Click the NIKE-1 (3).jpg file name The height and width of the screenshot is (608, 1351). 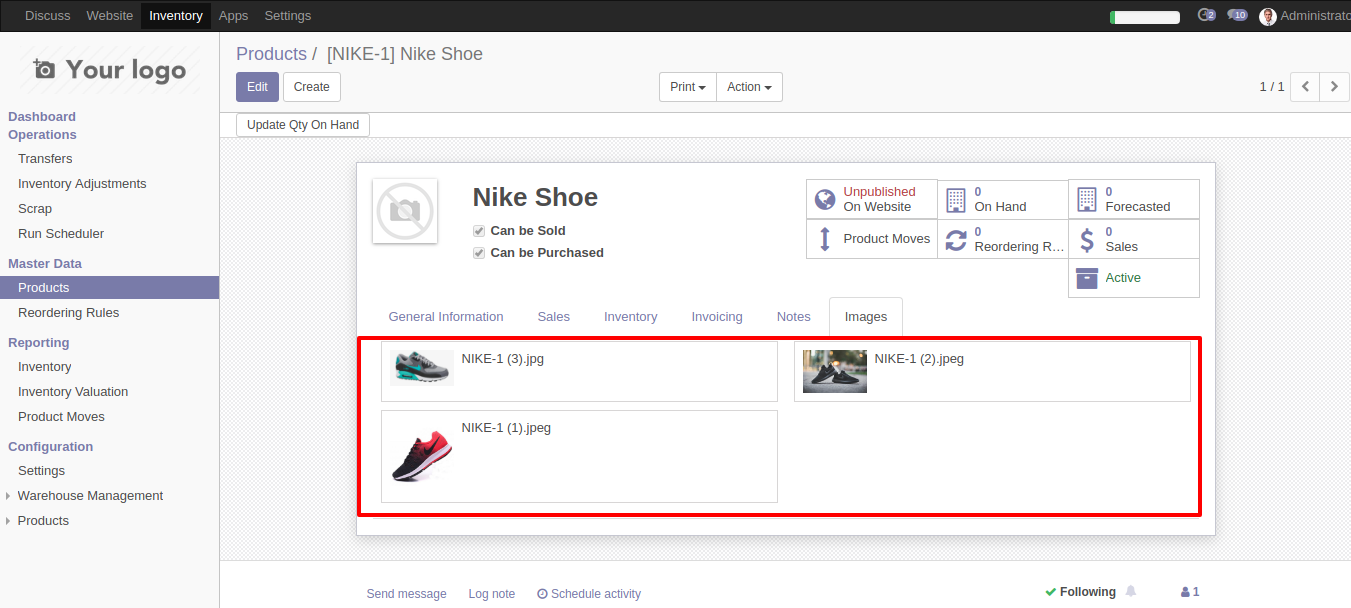[502, 358]
